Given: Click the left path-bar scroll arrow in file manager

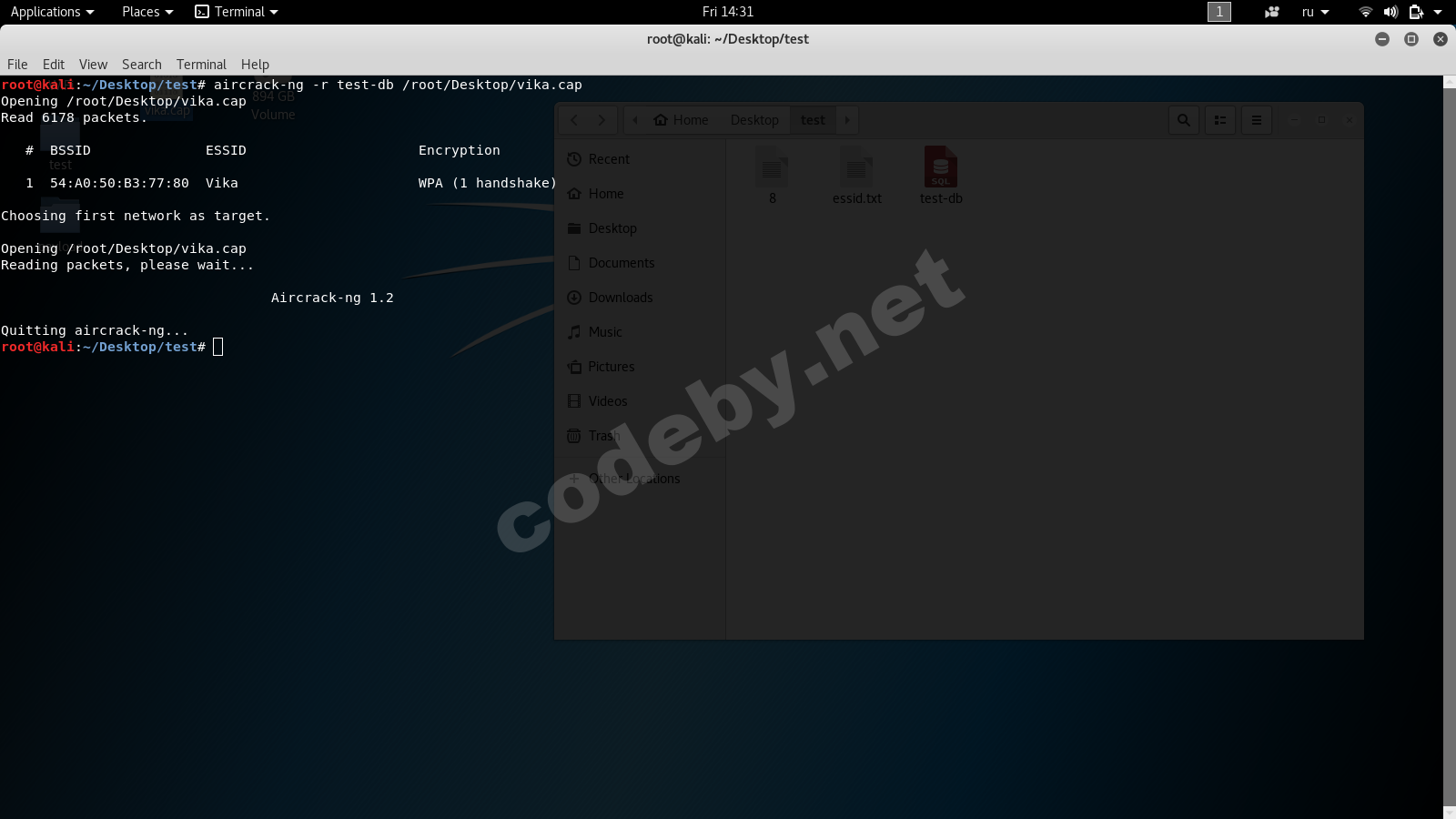Looking at the screenshot, I should 635,120.
